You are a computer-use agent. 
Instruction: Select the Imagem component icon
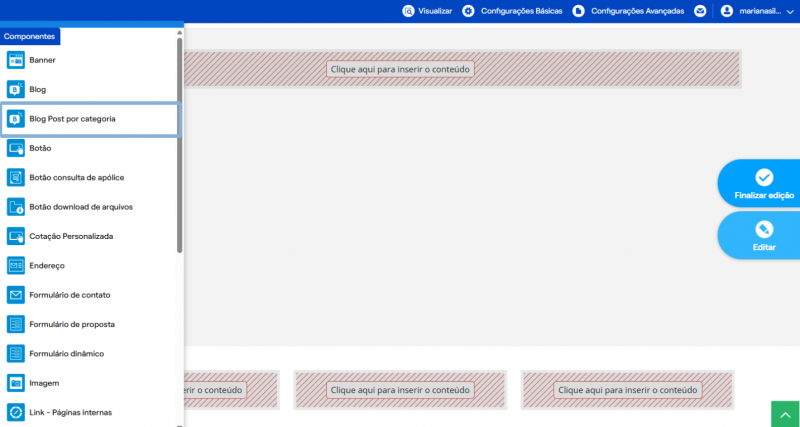coord(15,383)
